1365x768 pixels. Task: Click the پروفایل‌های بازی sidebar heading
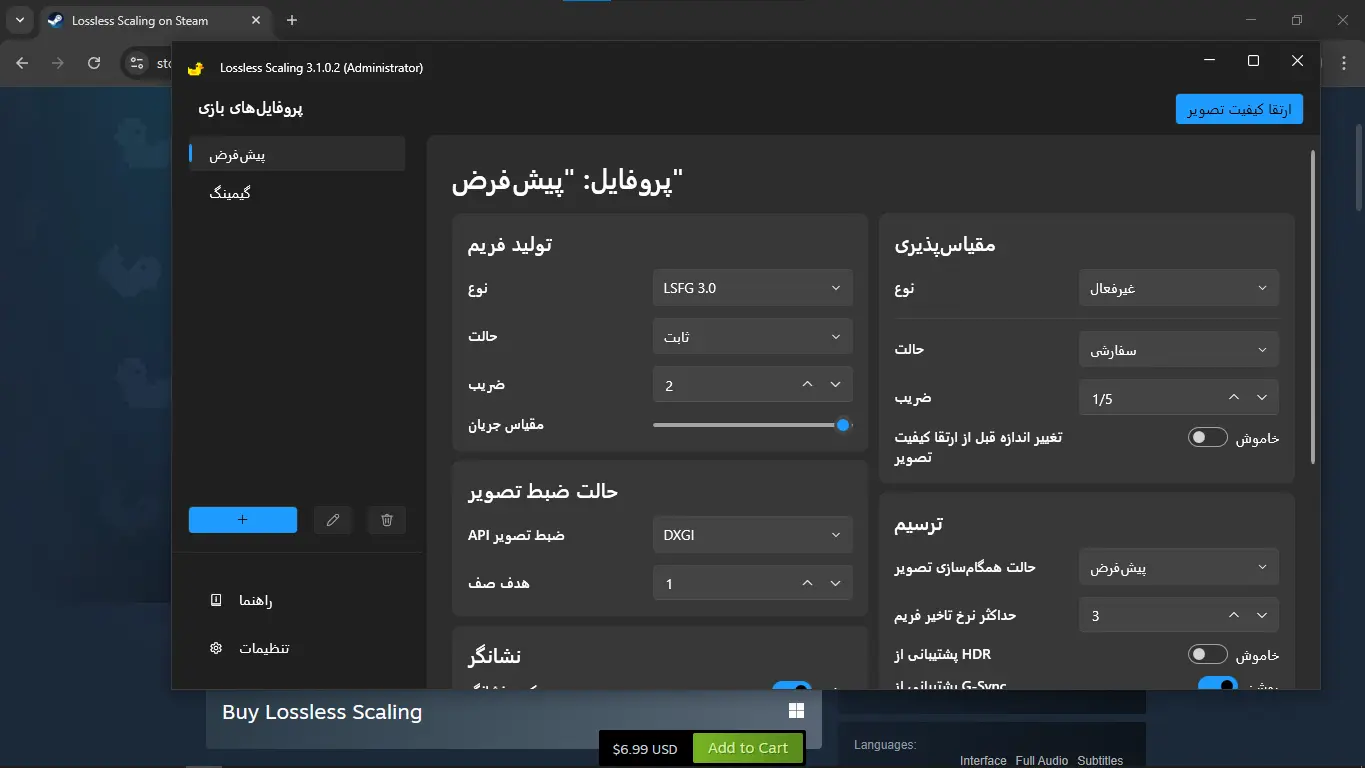coord(251,107)
